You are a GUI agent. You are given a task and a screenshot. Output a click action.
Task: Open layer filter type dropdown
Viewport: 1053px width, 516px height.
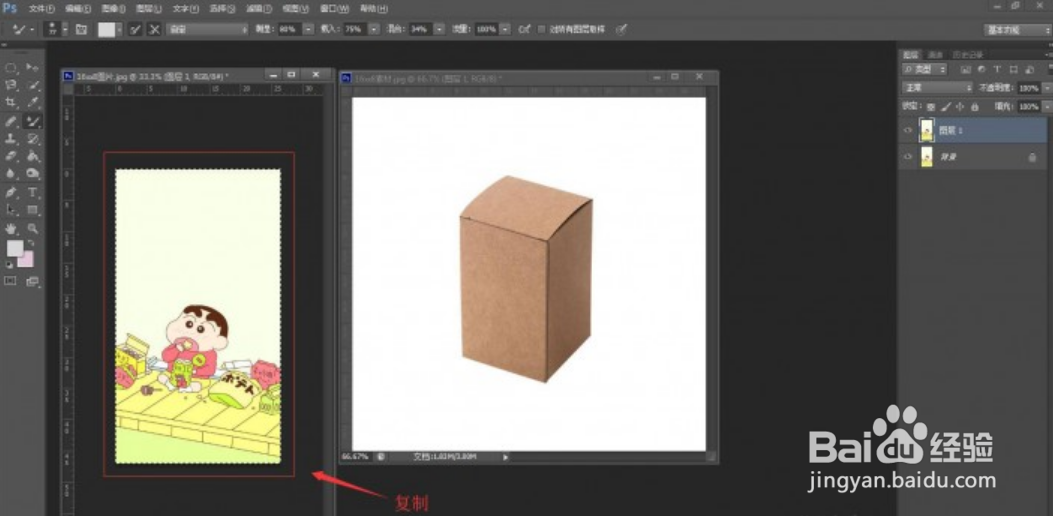coord(925,70)
